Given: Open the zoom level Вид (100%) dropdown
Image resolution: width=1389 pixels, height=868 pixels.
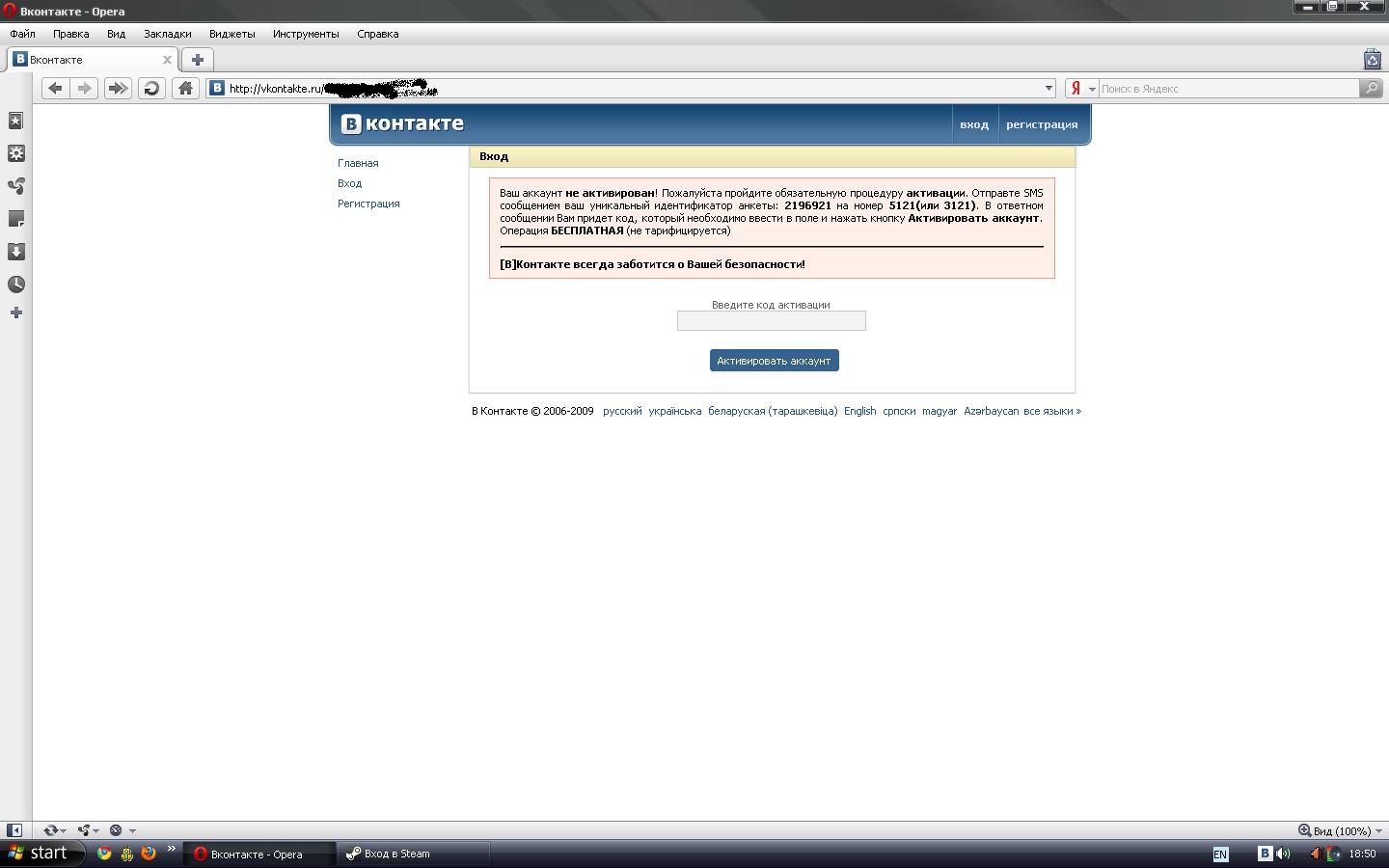Looking at the screenshot, I should [1340, 830].
